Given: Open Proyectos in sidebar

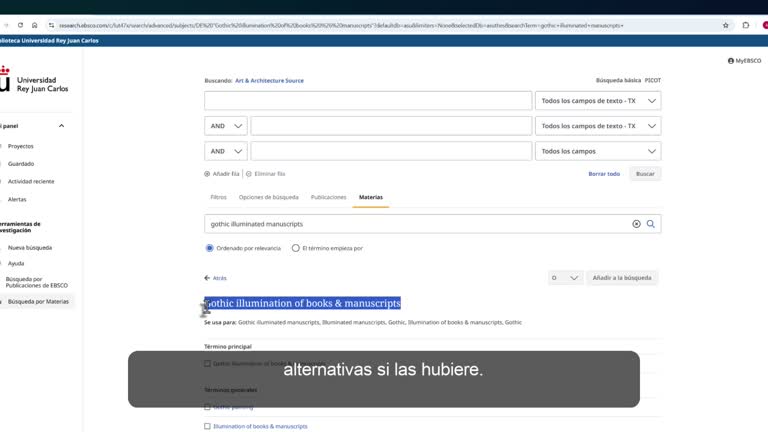Looking at the screenshot, I should [21, 146].
